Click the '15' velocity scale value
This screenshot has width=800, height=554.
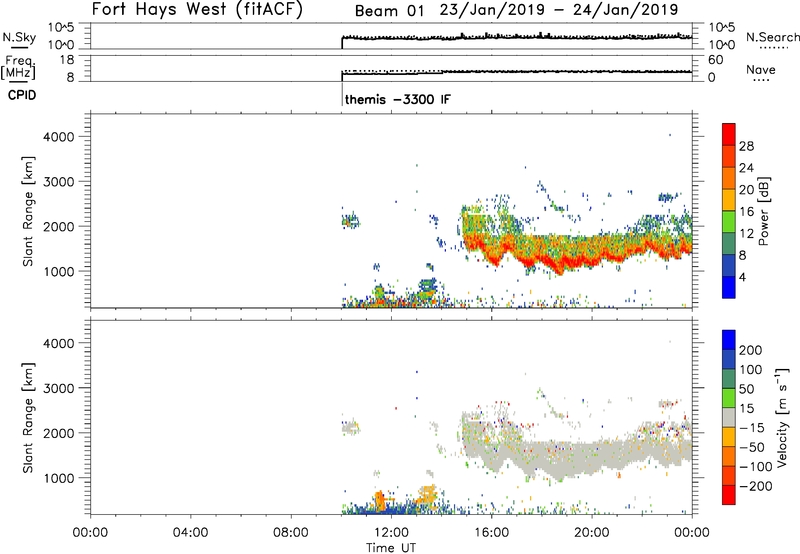[747, 409]
